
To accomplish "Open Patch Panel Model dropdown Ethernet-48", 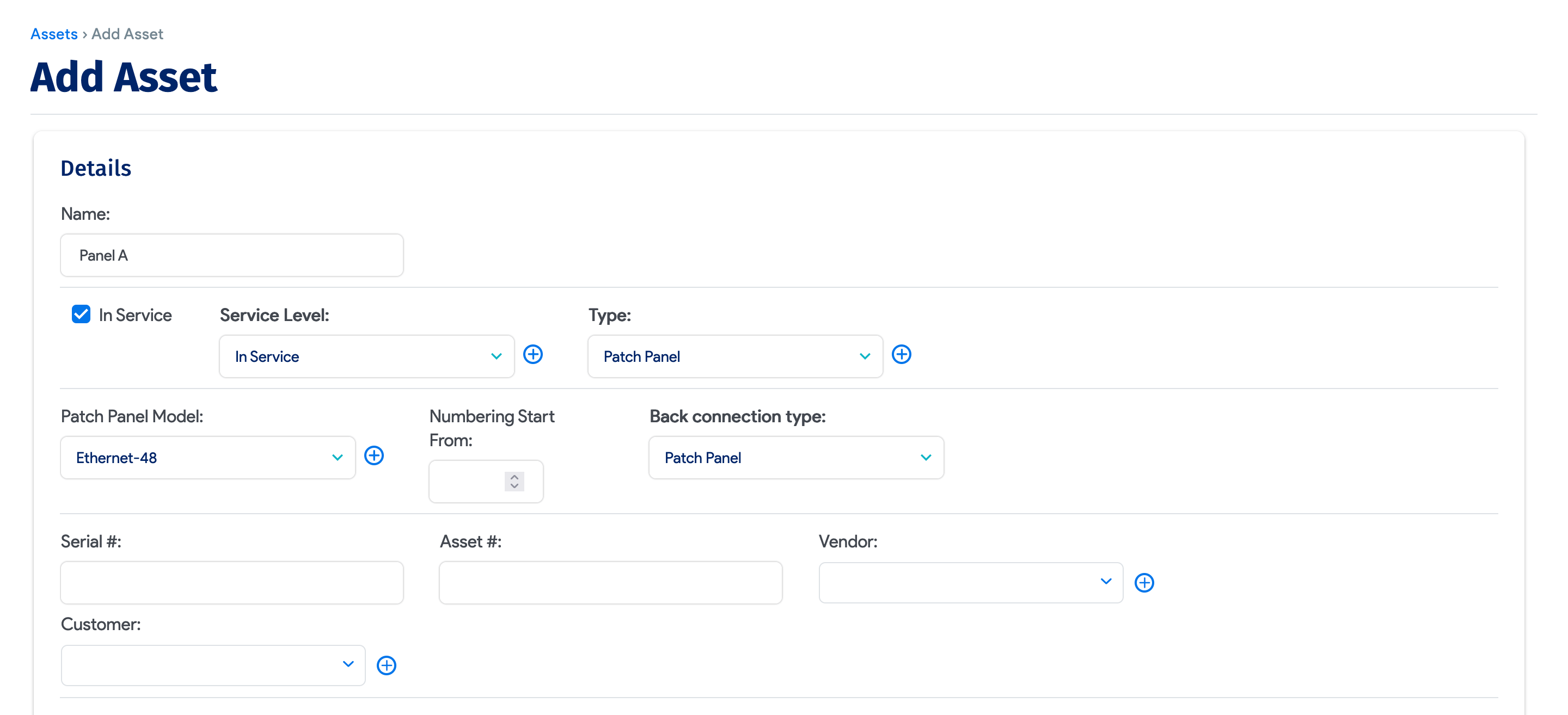I will pyautogui.click(x=207, y=457).
